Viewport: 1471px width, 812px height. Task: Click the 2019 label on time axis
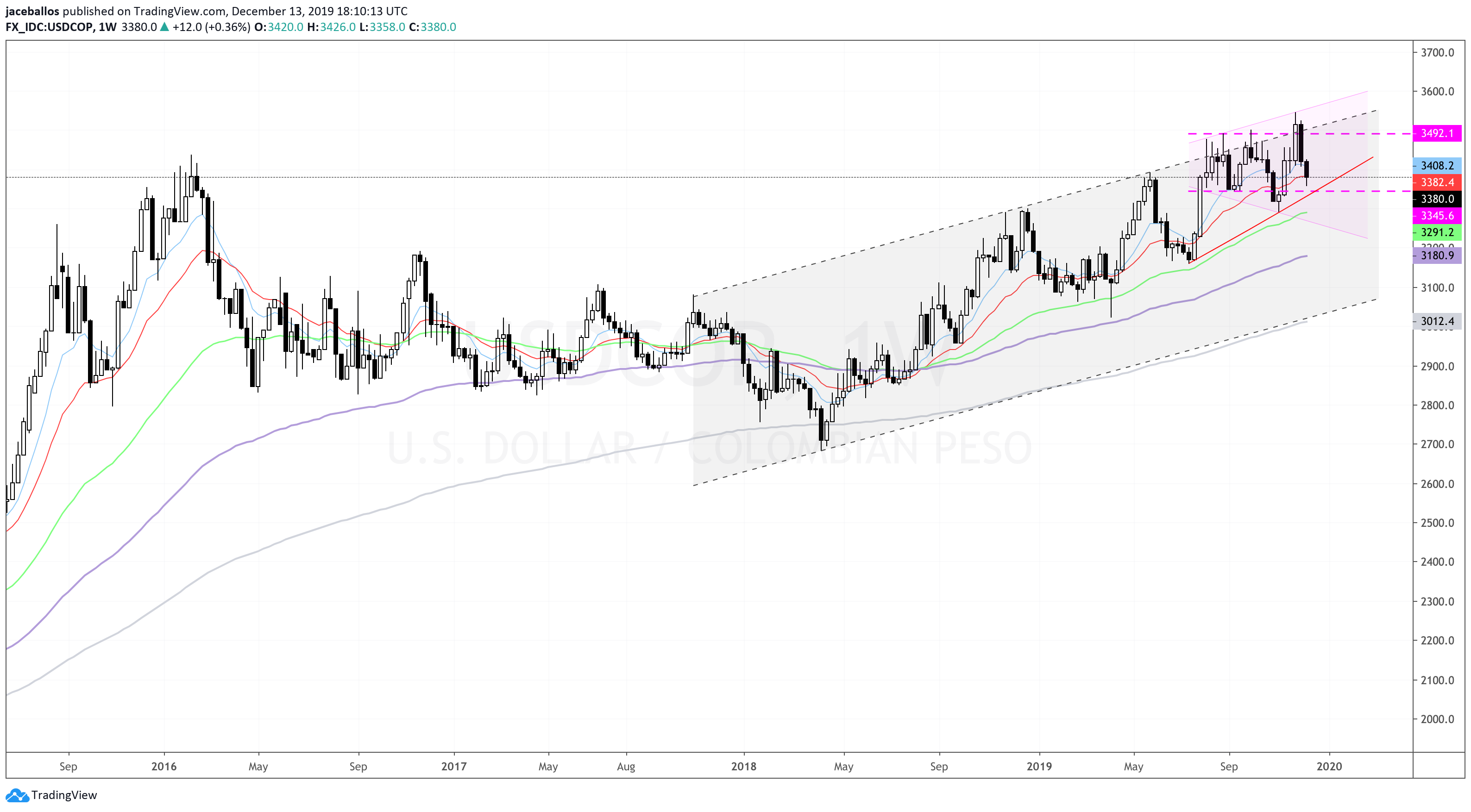[1039, 766]
